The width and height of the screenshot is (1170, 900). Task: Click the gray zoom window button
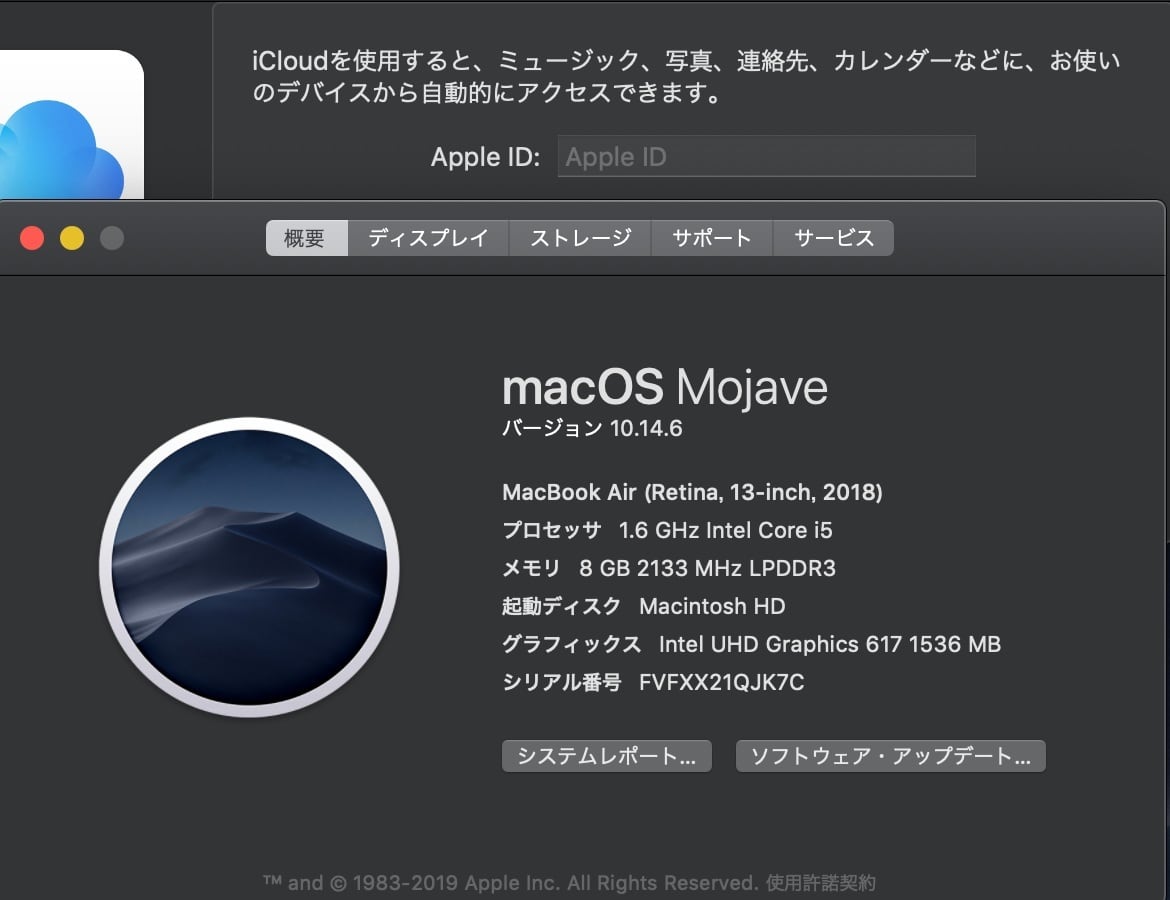[x=112, y=238]
